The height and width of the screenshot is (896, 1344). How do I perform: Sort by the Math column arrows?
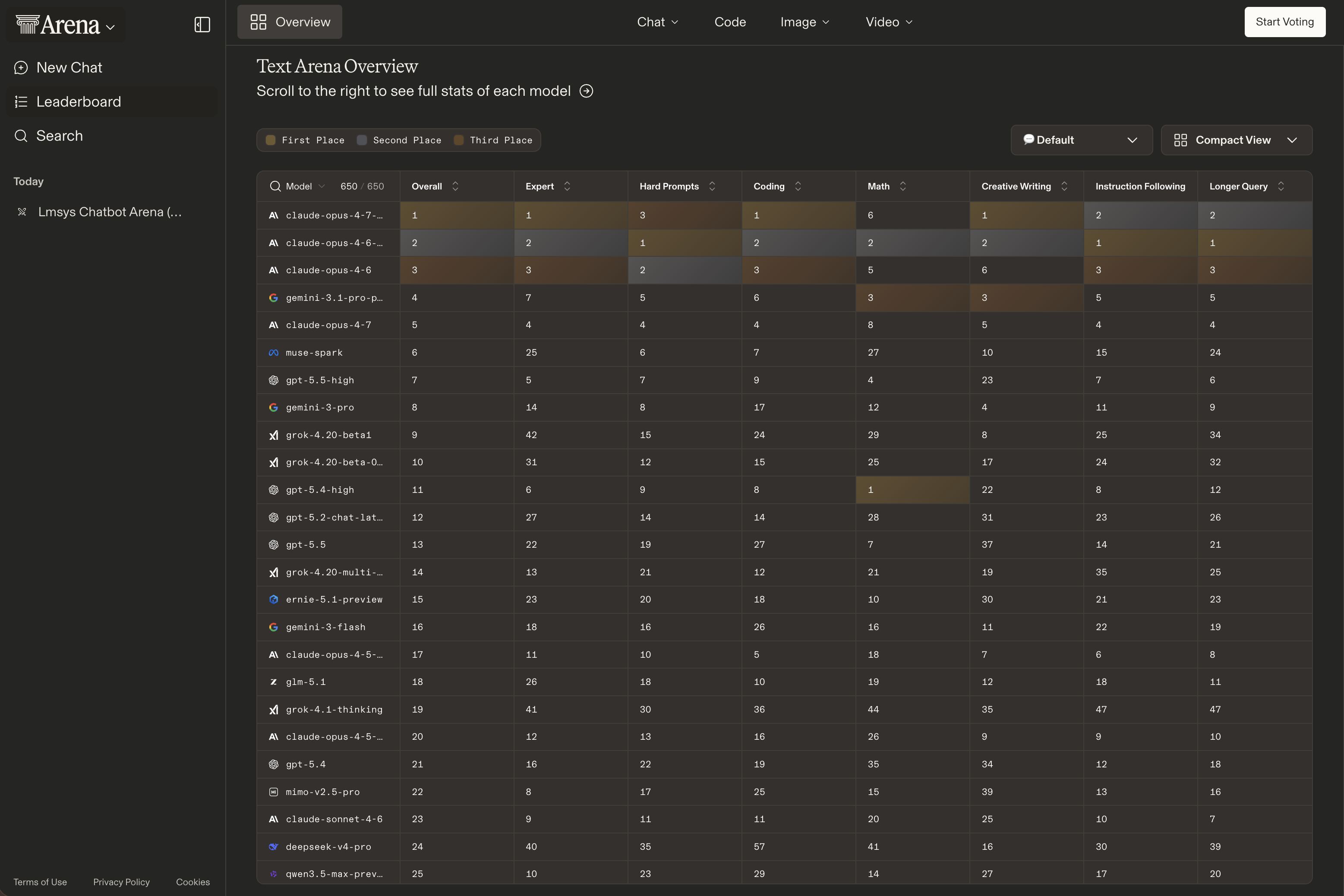pos(903,186)
